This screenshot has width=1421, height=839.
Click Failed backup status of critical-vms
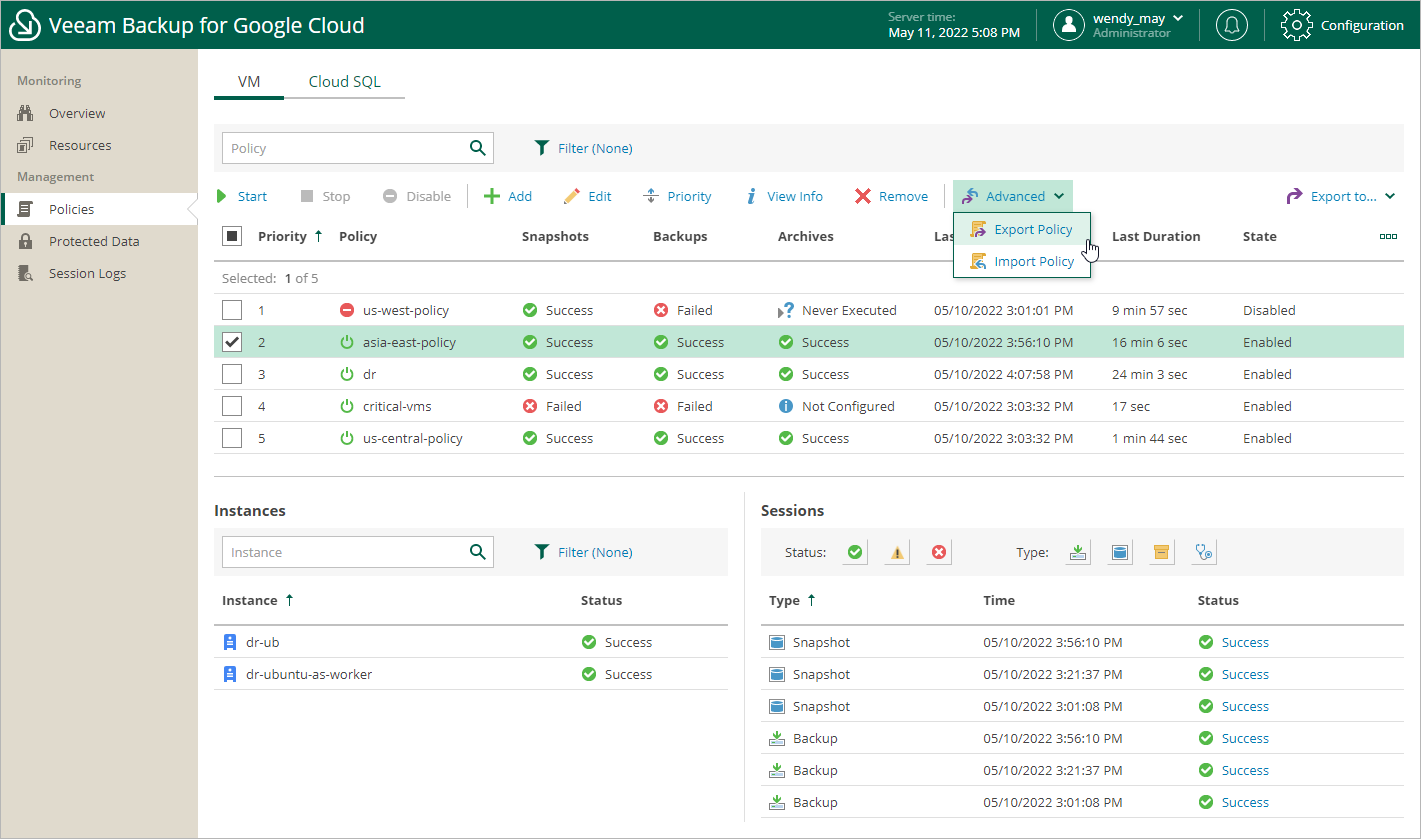(683, 406)
